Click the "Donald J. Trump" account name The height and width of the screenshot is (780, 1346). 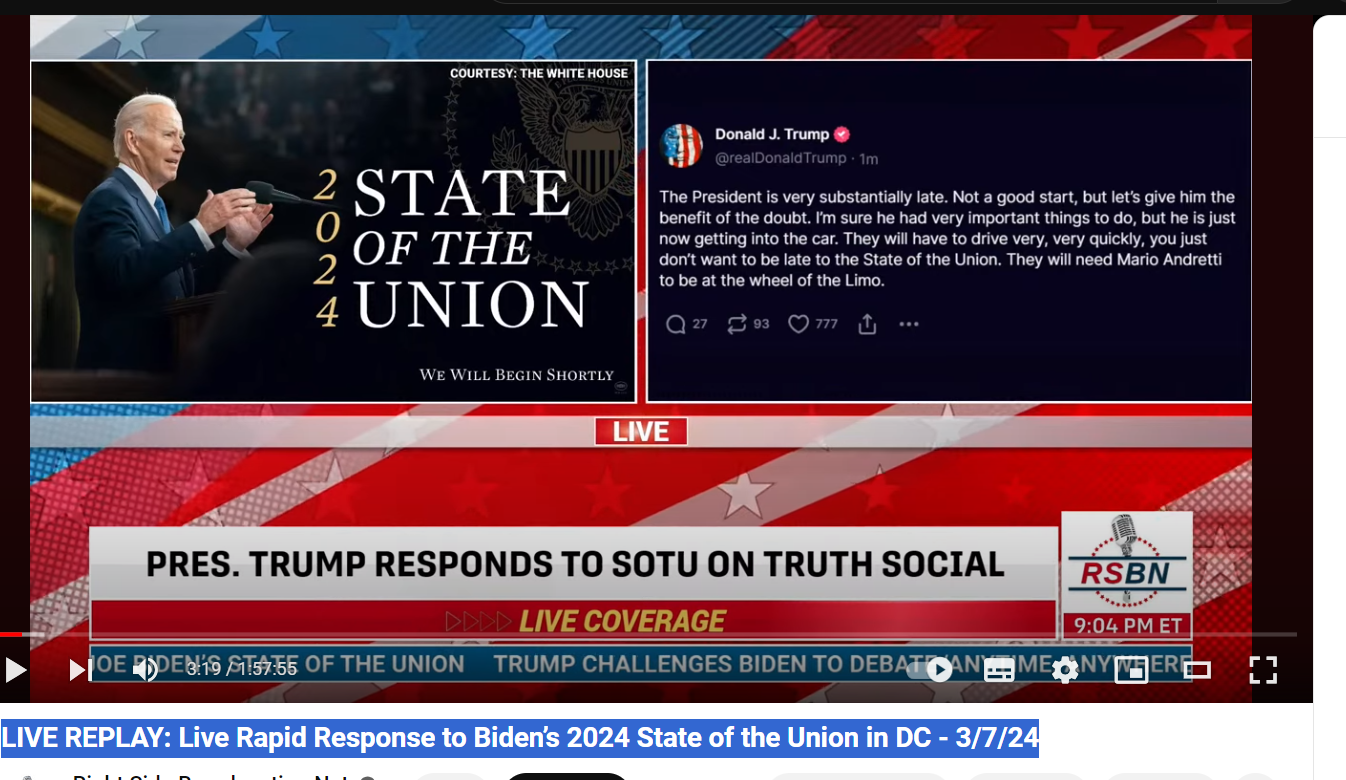(772, 134)
